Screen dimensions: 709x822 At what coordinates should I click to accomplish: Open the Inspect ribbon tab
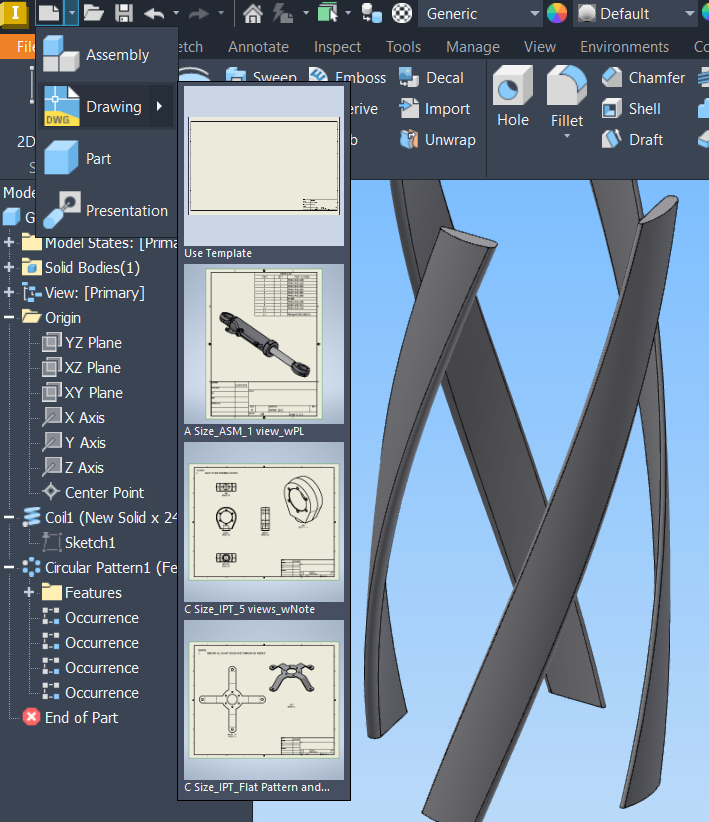337,47
